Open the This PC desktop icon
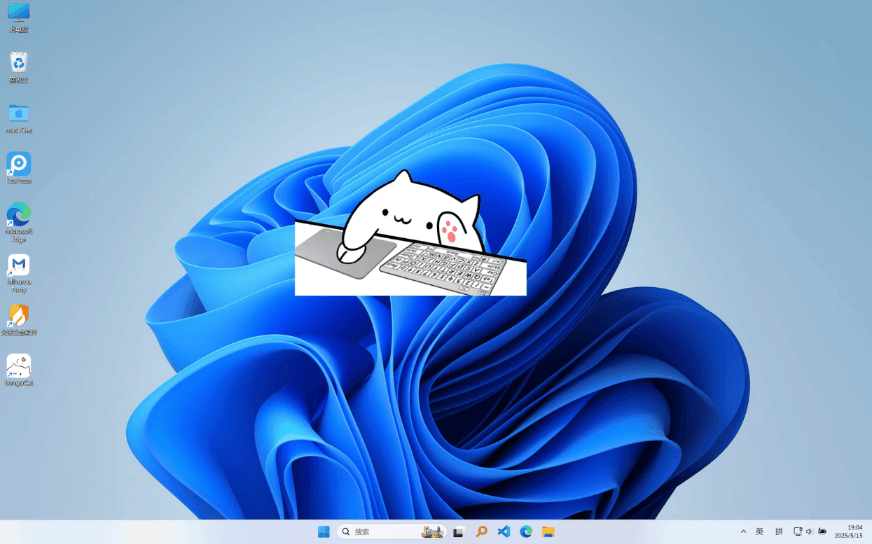Image resolution: width=872 pixels, height=544 pixels. 18,17
